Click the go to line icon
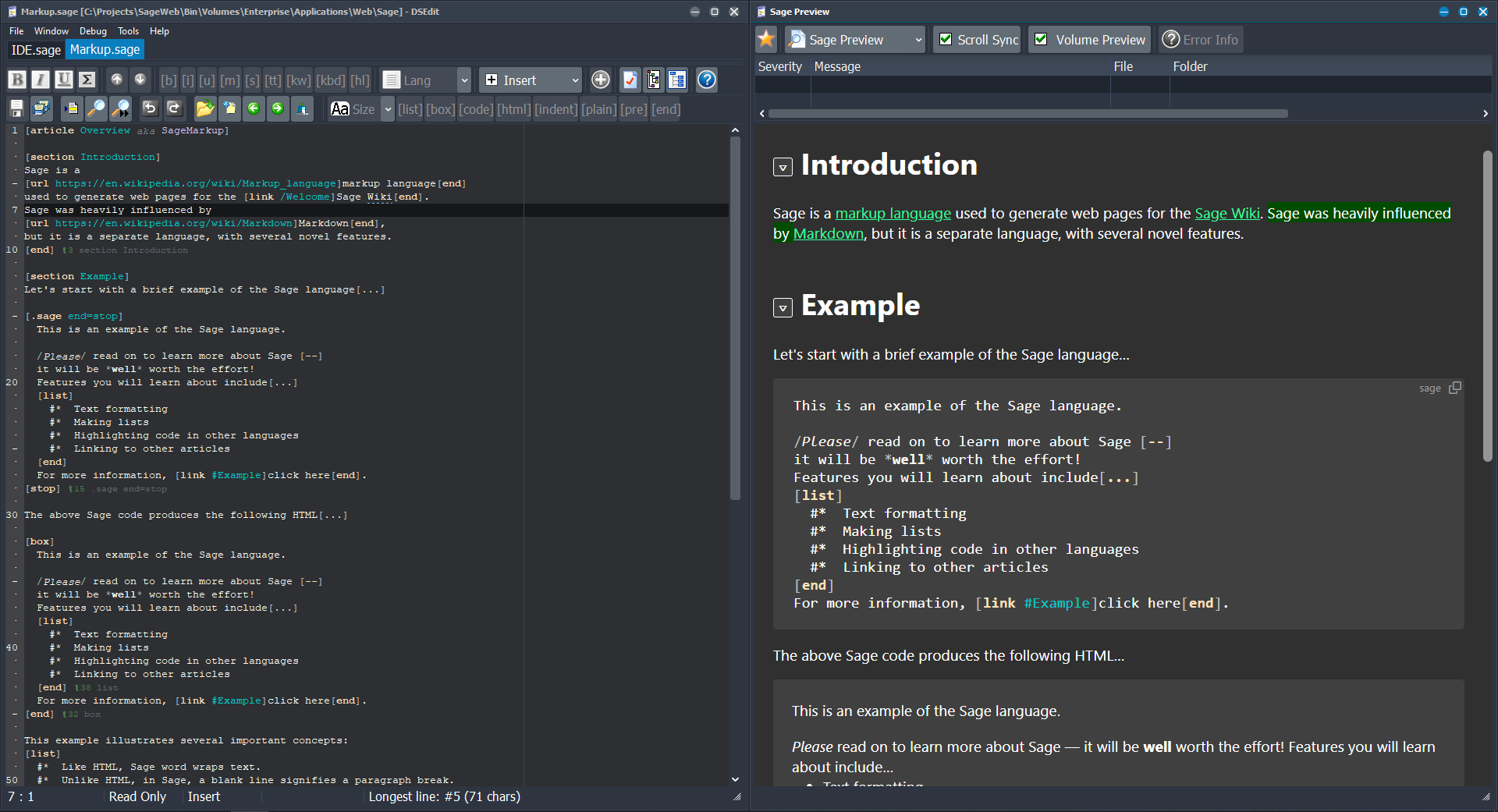The width and height of the screenshot is (1498, 812). click(72, 108)
